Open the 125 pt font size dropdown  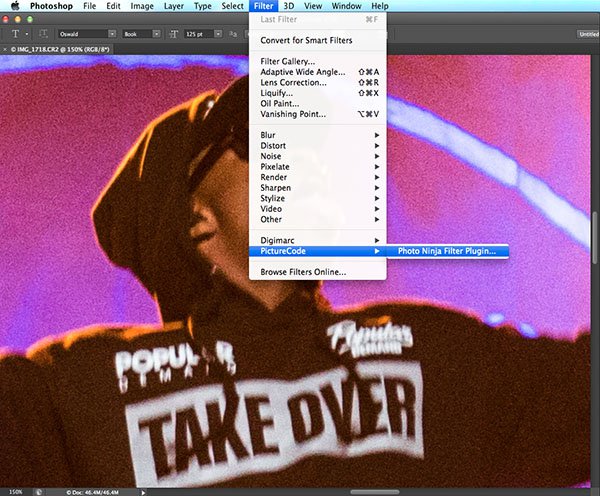click(218, 34)
